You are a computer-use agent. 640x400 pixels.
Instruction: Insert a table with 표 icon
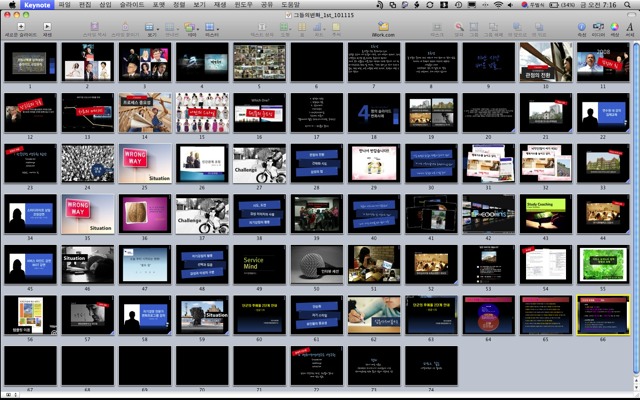302,27
